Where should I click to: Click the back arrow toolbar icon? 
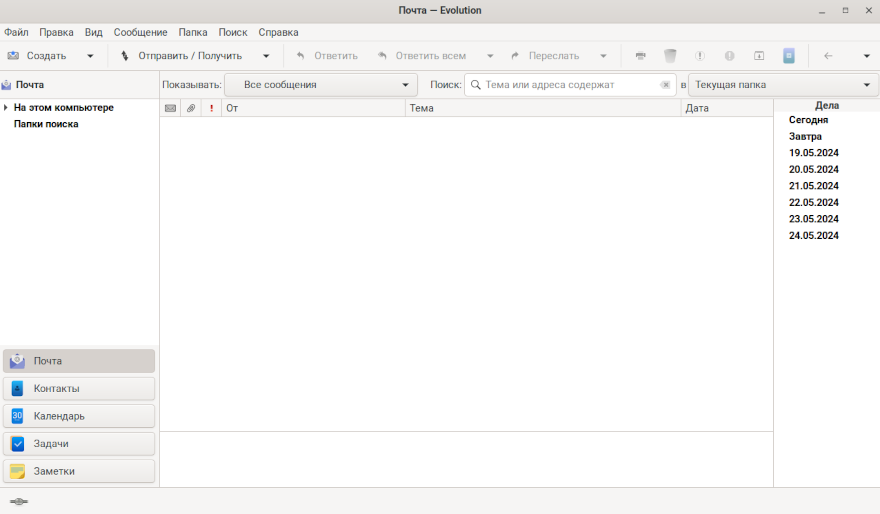828,56
